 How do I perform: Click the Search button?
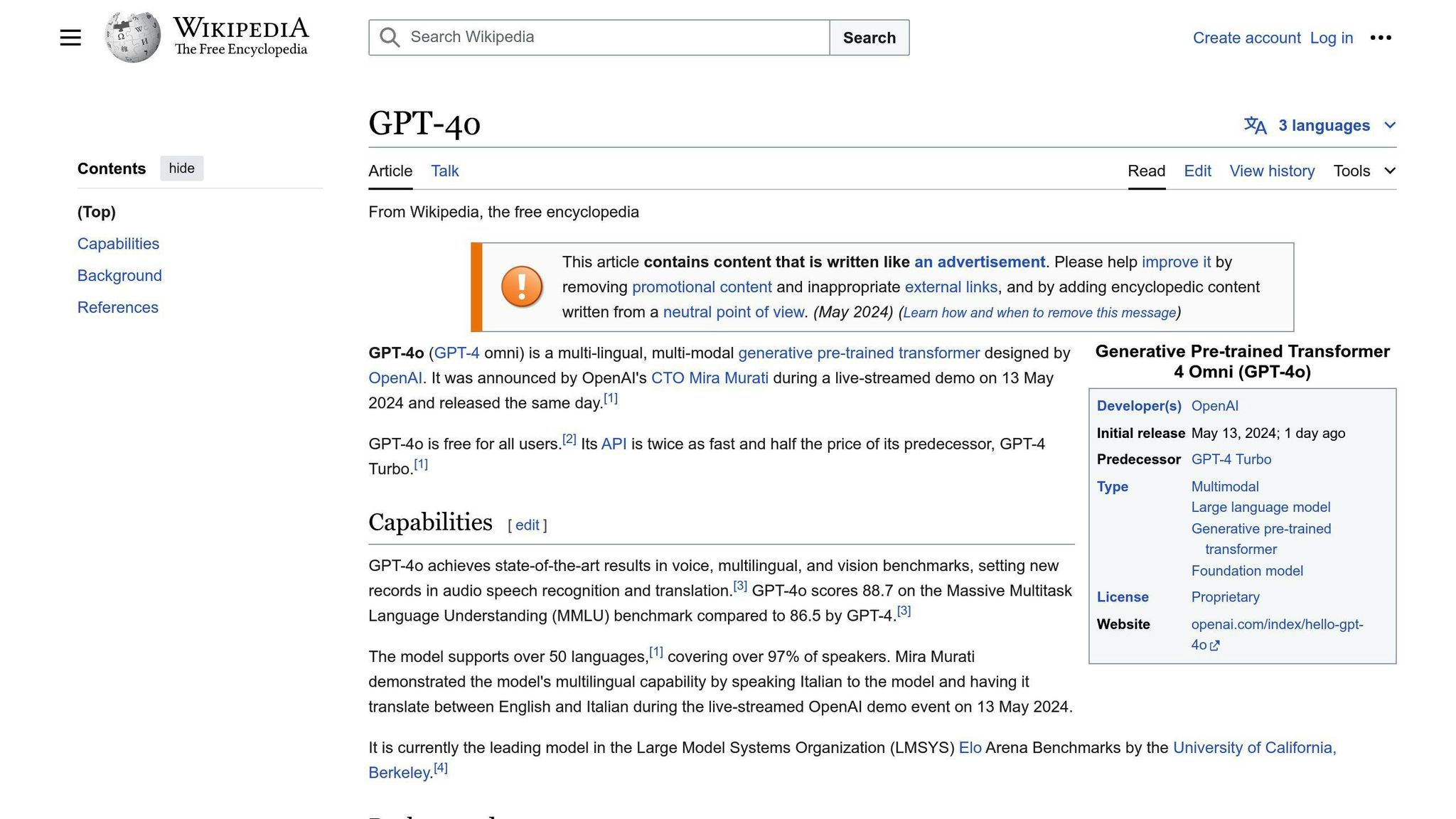click(869, 37)
